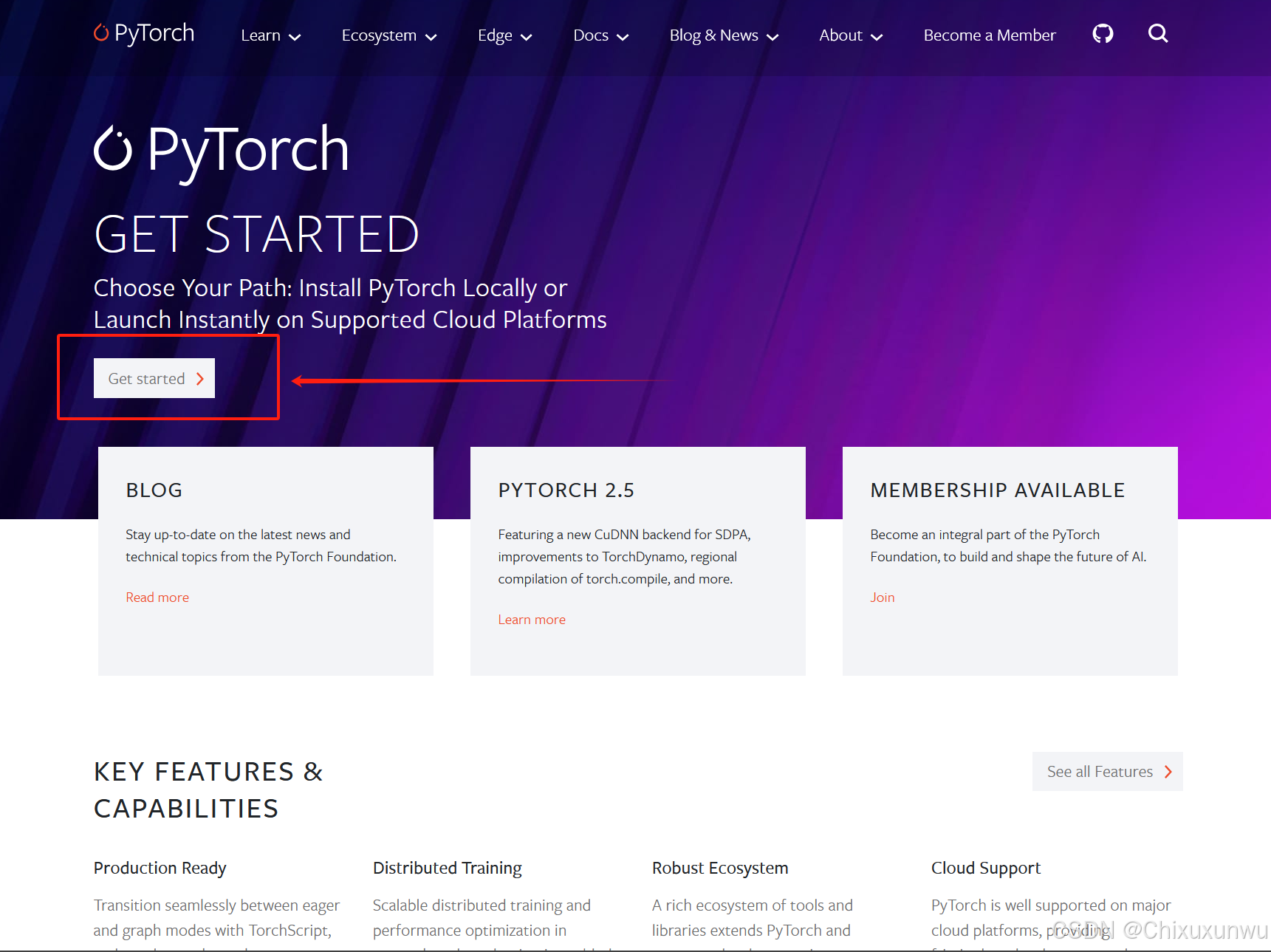Screen dimensions: 1271x952
Task: Click the Join link in Membership card
Action: point(883,597)
